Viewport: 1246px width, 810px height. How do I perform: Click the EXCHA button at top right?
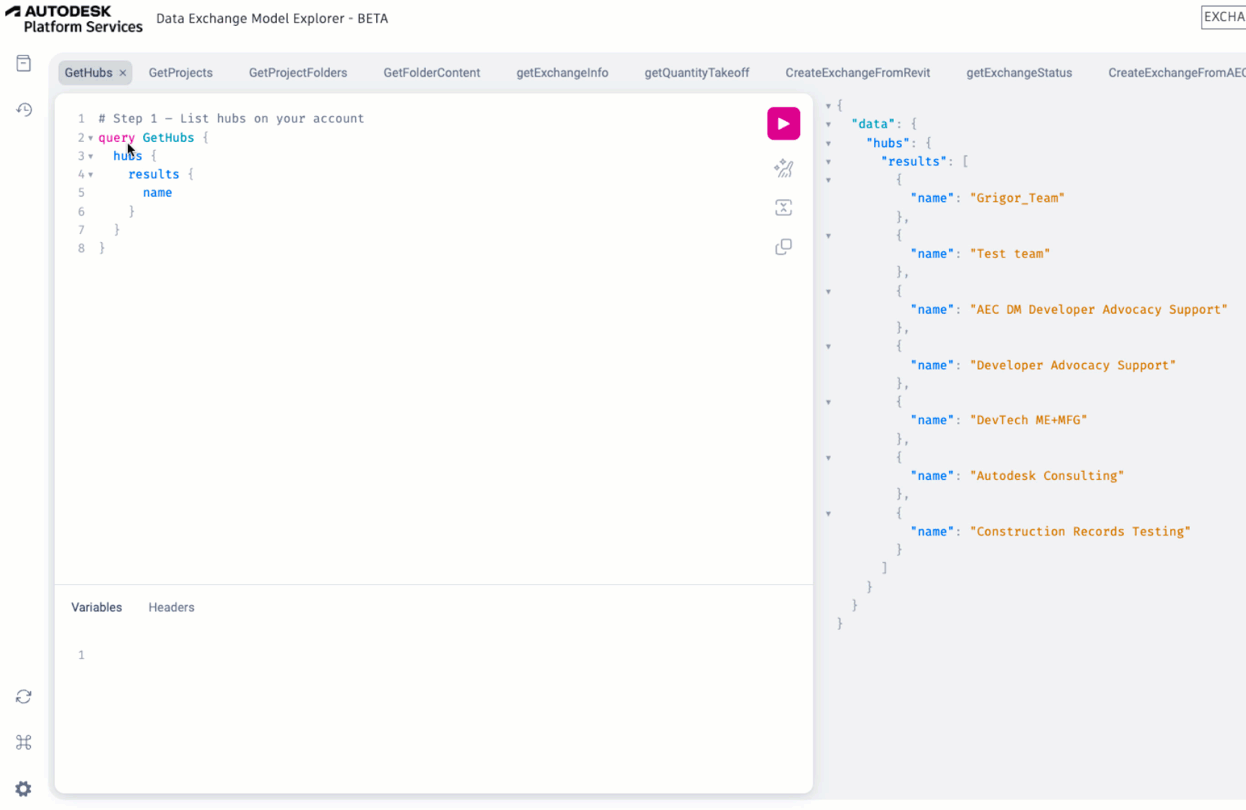coord(1223,17)
